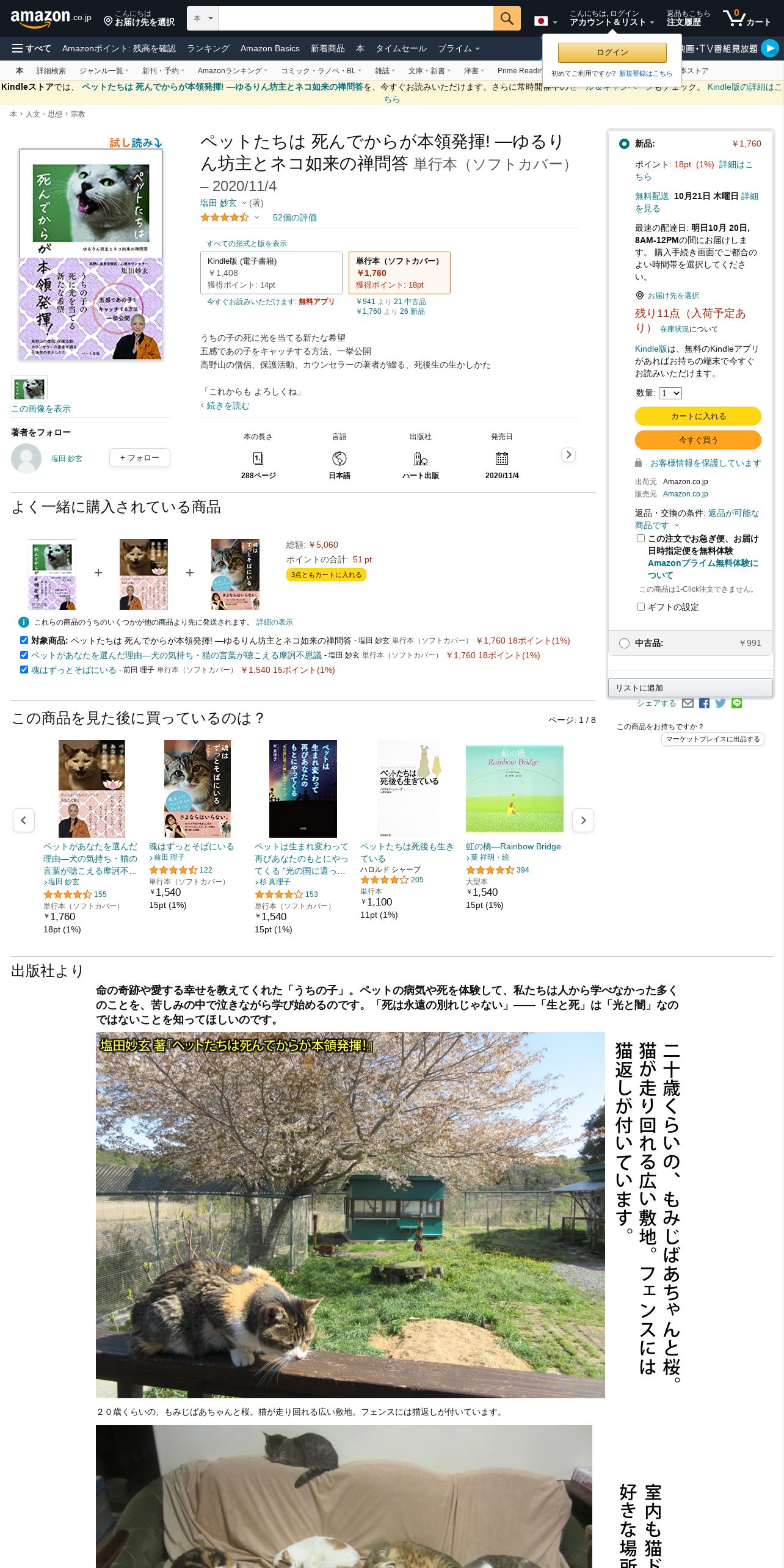Uncheck the 対象商品 bundle checkbox
This screenshot has width=784, height=1568.
click(24, 641)
